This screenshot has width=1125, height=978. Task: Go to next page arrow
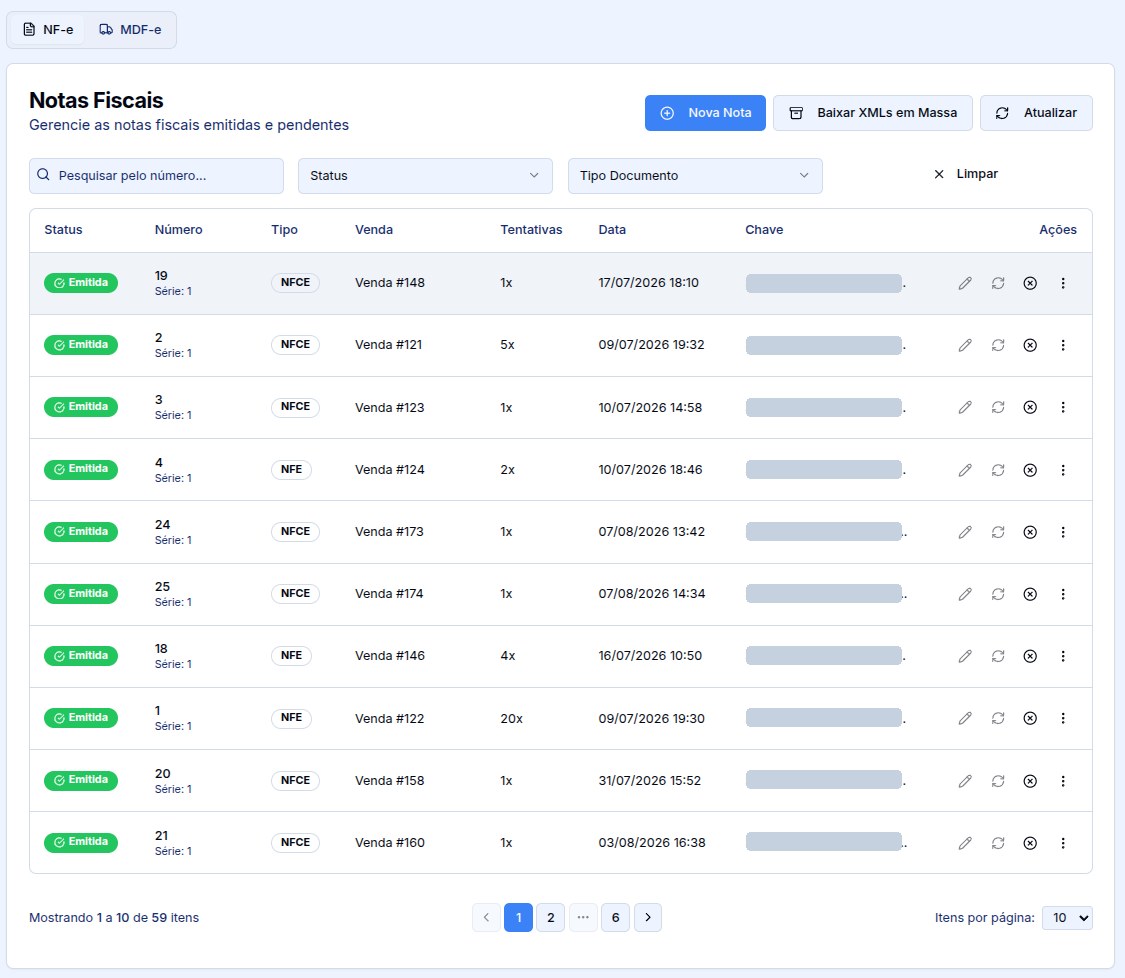point(648,918)
